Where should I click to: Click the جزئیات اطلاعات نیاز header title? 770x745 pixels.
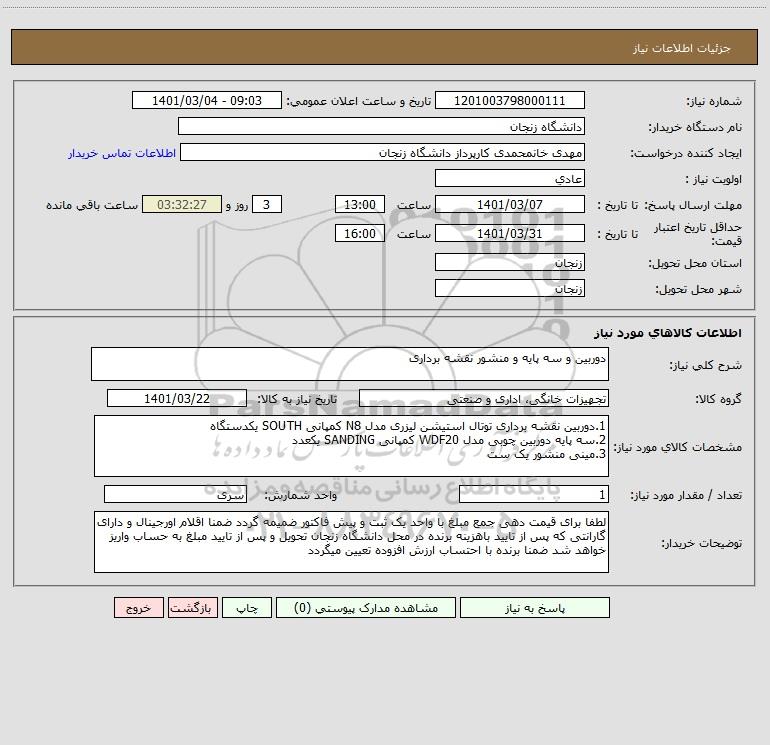click(682, 48)
